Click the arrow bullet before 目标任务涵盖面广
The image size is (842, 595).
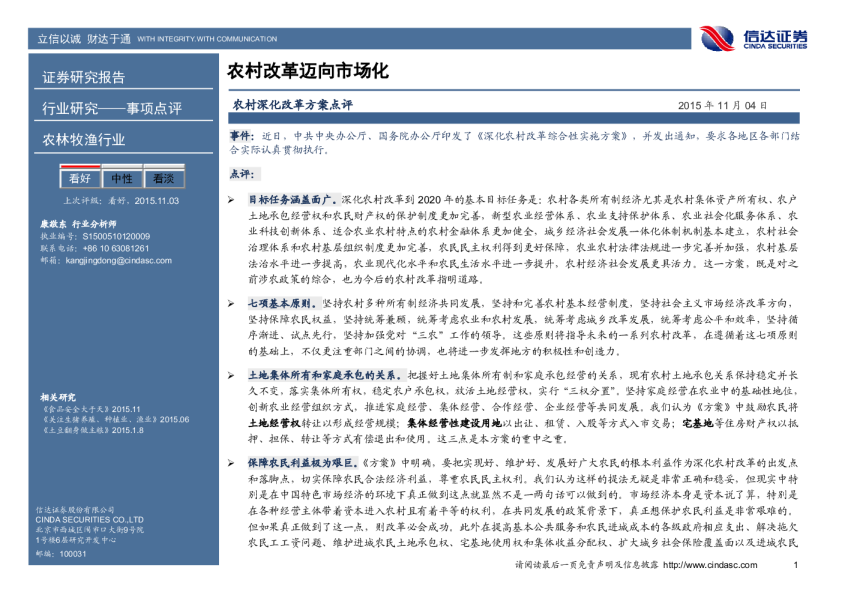pos(230,200)
